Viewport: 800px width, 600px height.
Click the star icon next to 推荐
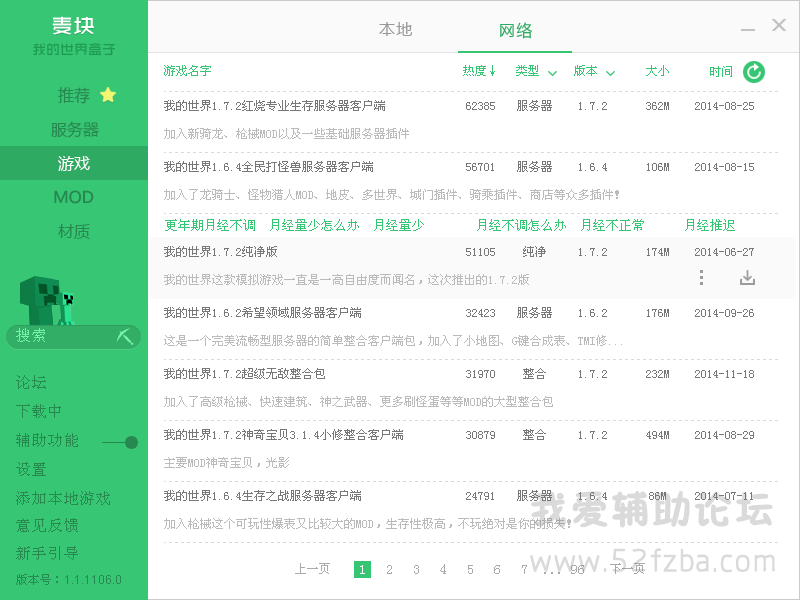coord(108,95)
